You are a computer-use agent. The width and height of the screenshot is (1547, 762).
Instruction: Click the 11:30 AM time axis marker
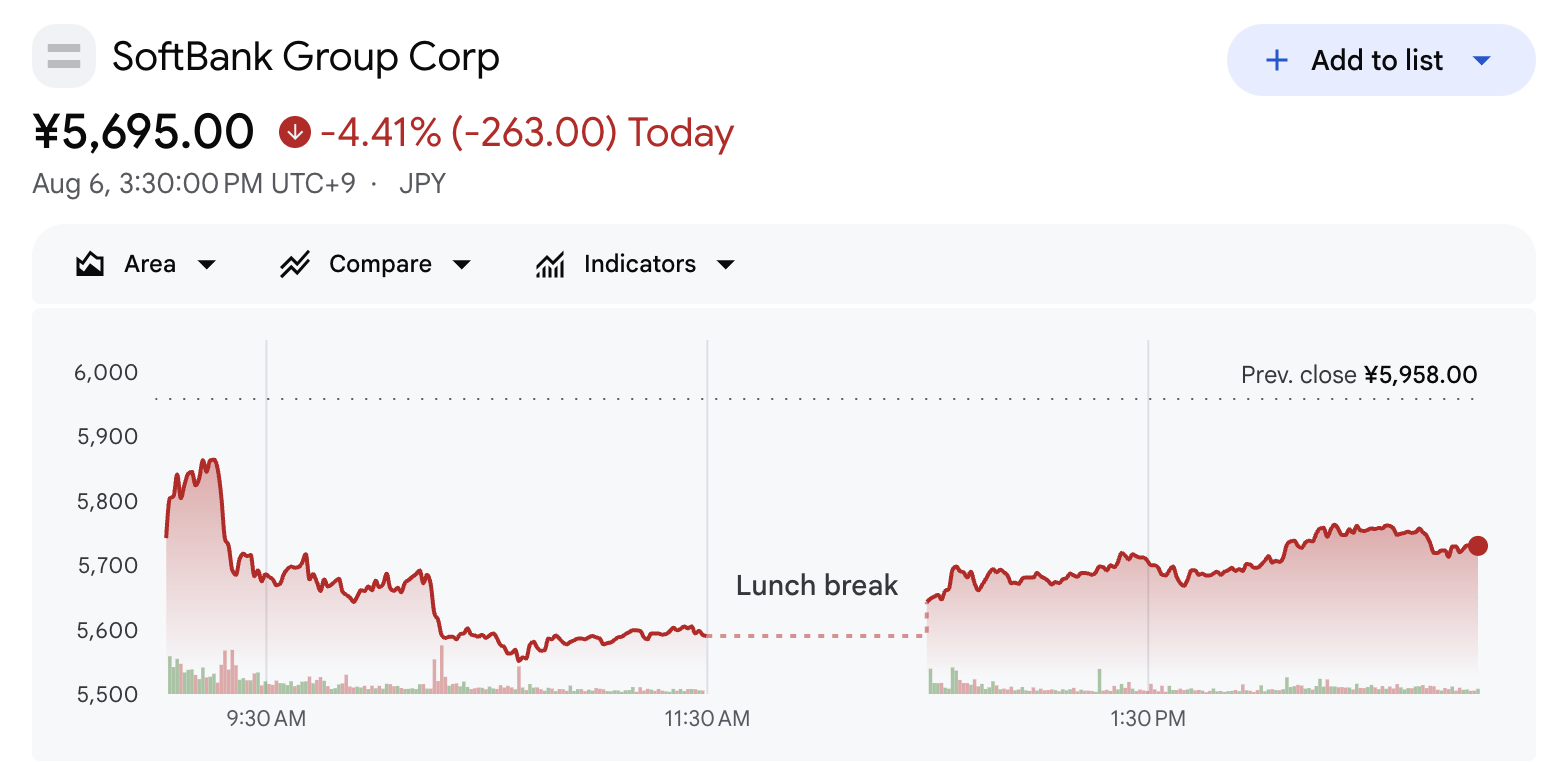pyautogui.click(x=707, y=718)
